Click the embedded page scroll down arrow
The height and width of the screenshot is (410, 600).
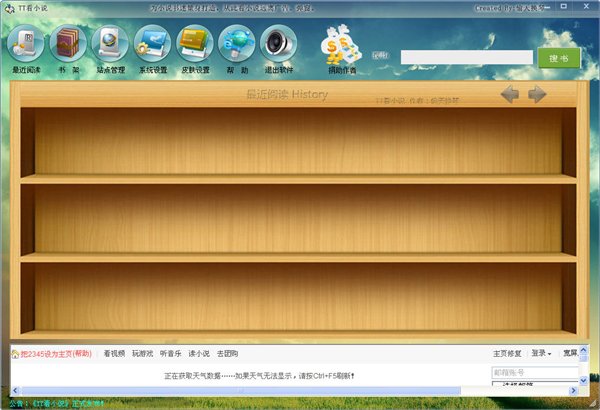584,381
